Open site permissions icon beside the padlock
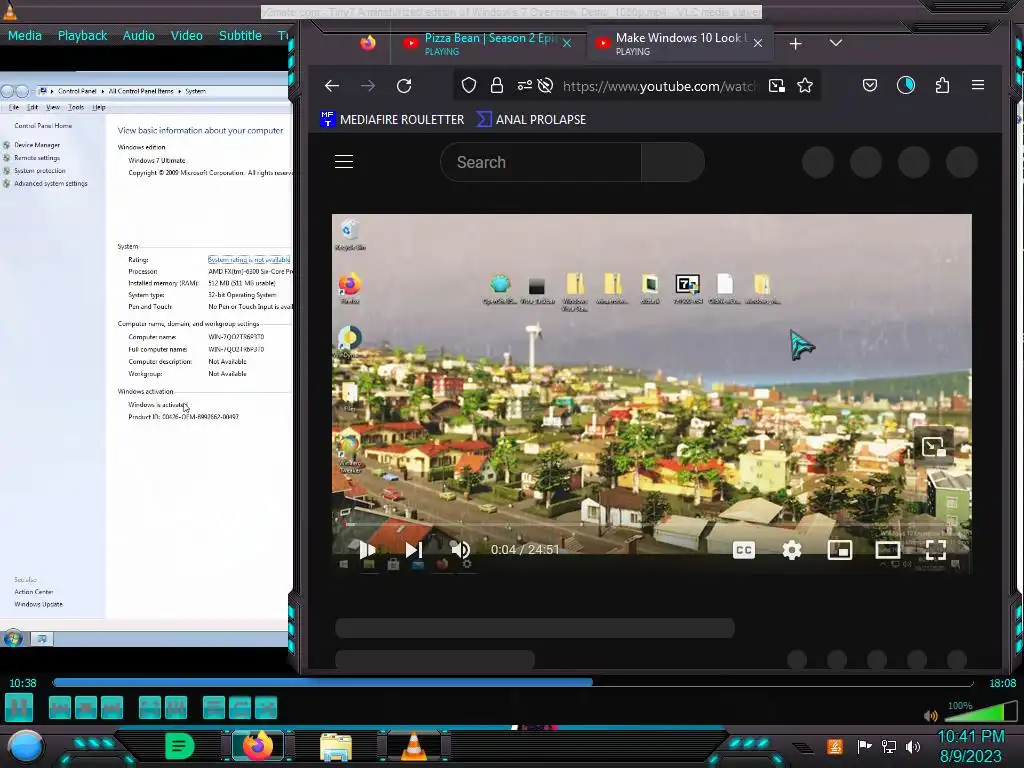The image size is (1024, 768). click(x=524, y=86)
